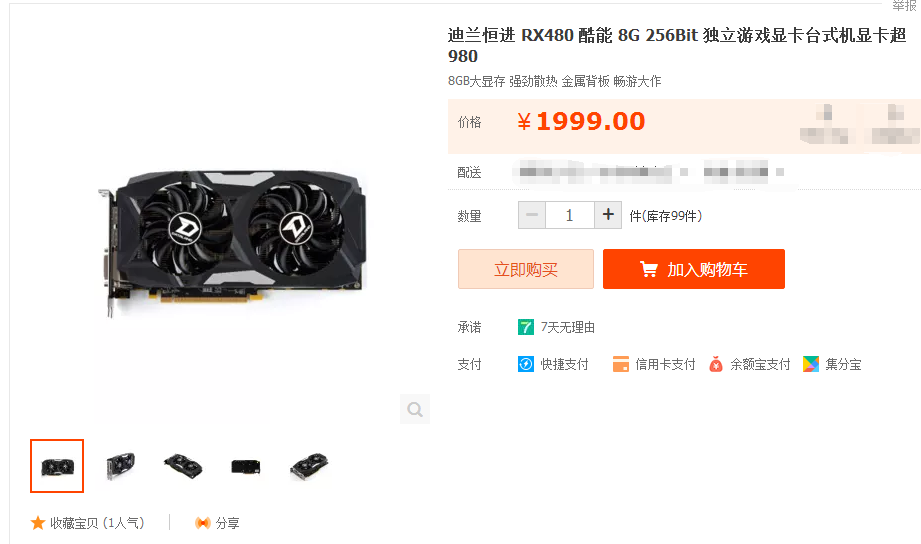This screenshot has height=544, width=921.
Task: Add the item via the 加入购物车 button
Action: tap(694, 269)
